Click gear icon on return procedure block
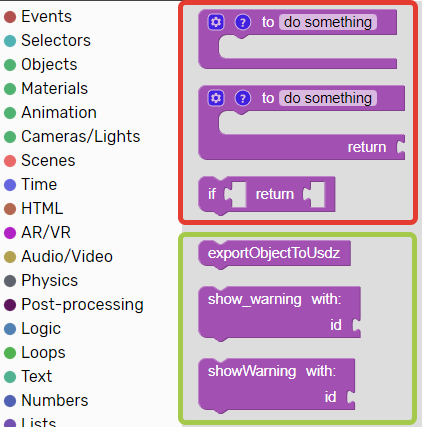 (x=216, y=98)
